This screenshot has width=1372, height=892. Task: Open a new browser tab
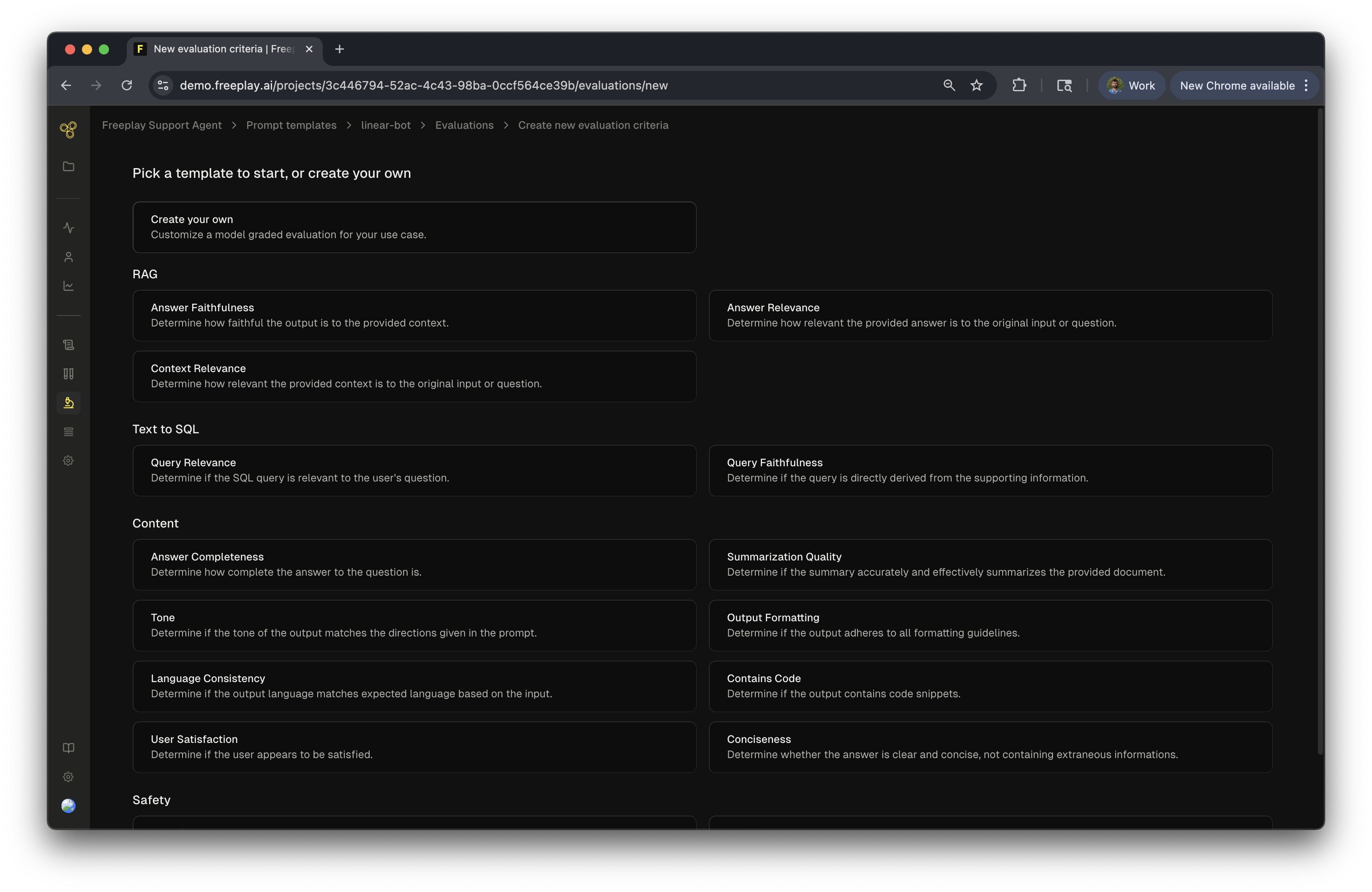pyautogui.click(x=340, y=49)
